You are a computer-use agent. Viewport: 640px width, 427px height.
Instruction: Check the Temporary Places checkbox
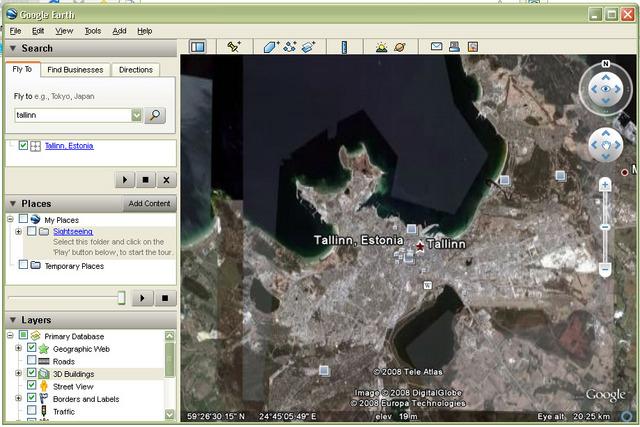click(23, 265)
